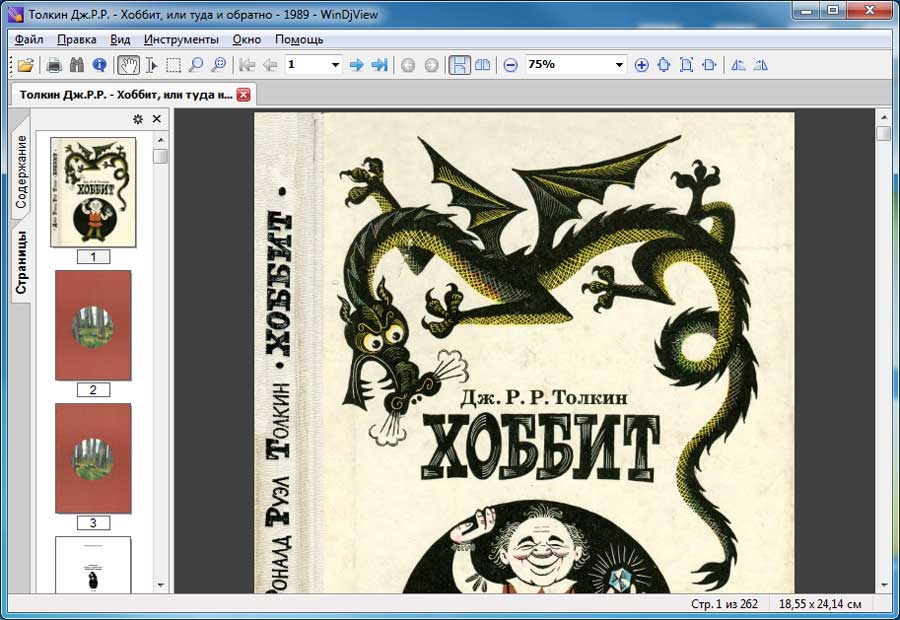Image resolution: width=900 pixels, height=620 pixels.
Task: Click thumbnail panel scroll down arrow
Action: (x=161, y=586)
